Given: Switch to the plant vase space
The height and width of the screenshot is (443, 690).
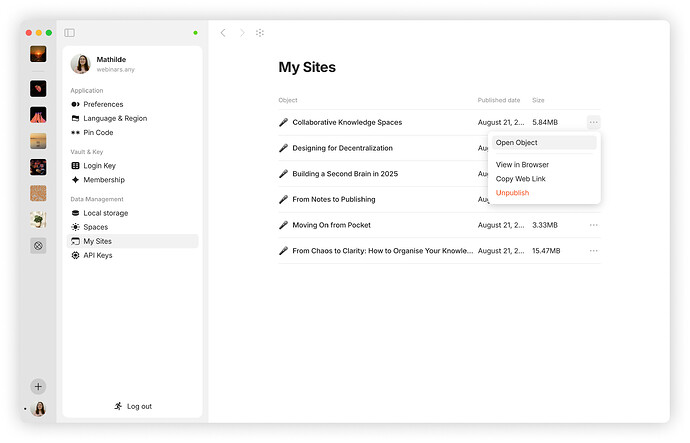Looking at the screenshot, I should click(38, 220).
